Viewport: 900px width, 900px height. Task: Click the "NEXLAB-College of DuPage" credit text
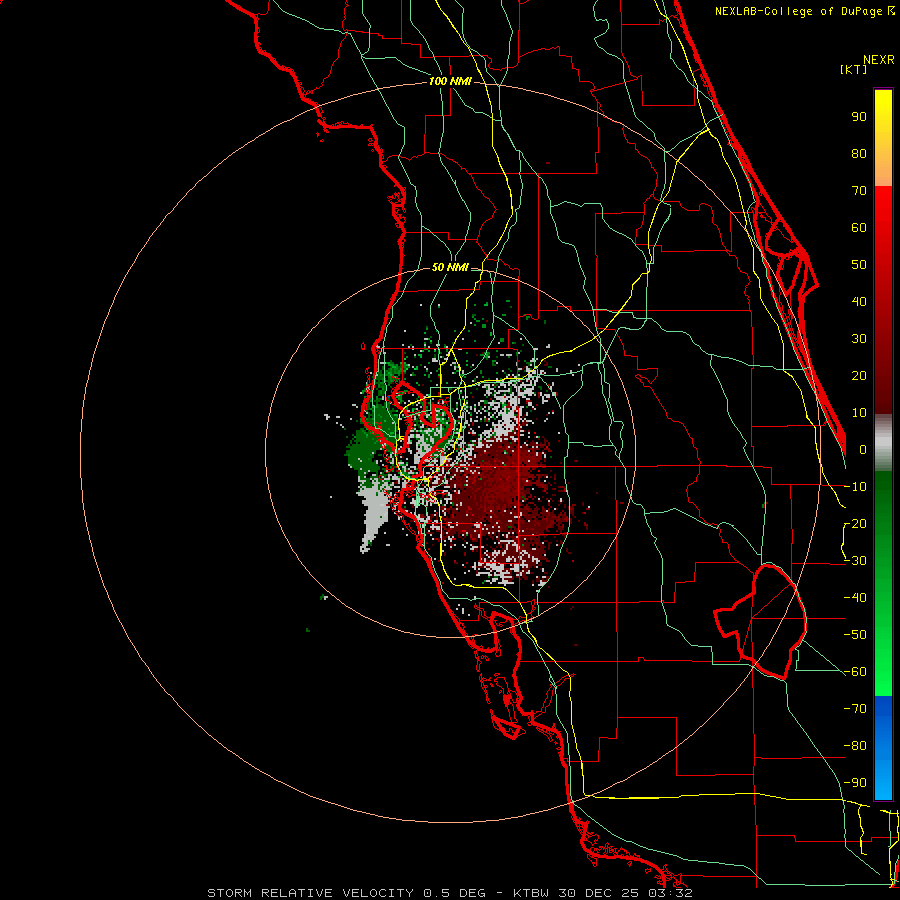tap(798, 11)
